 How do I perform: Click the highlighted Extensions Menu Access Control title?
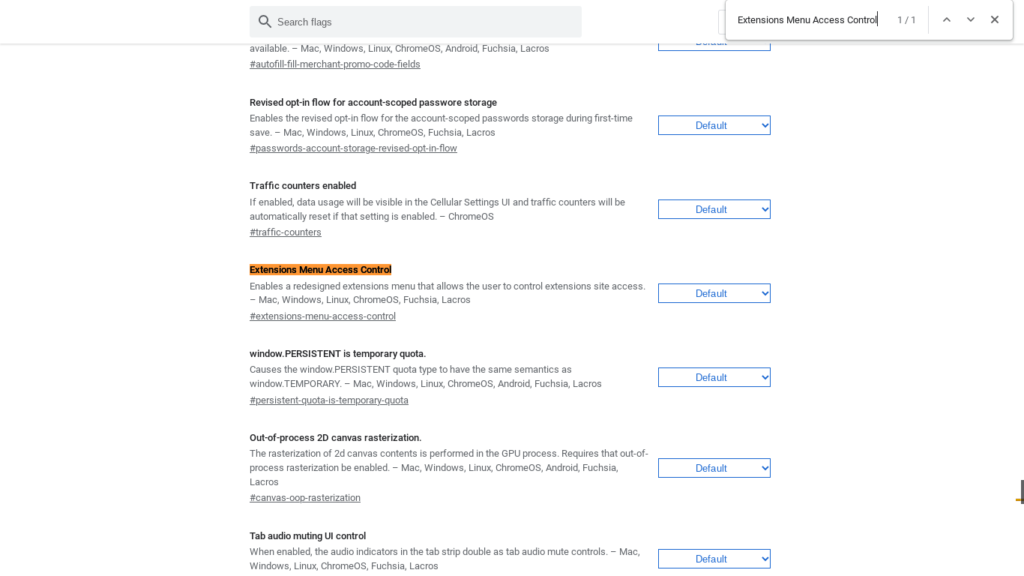[320, 270]
